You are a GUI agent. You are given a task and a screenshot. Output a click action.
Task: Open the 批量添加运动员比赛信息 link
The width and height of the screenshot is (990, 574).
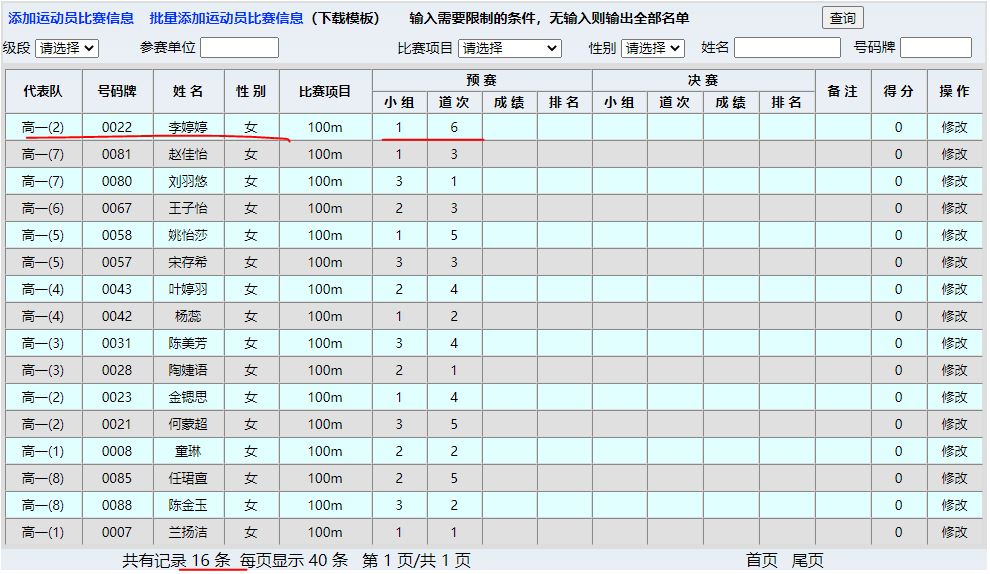(x=226, y=18)
